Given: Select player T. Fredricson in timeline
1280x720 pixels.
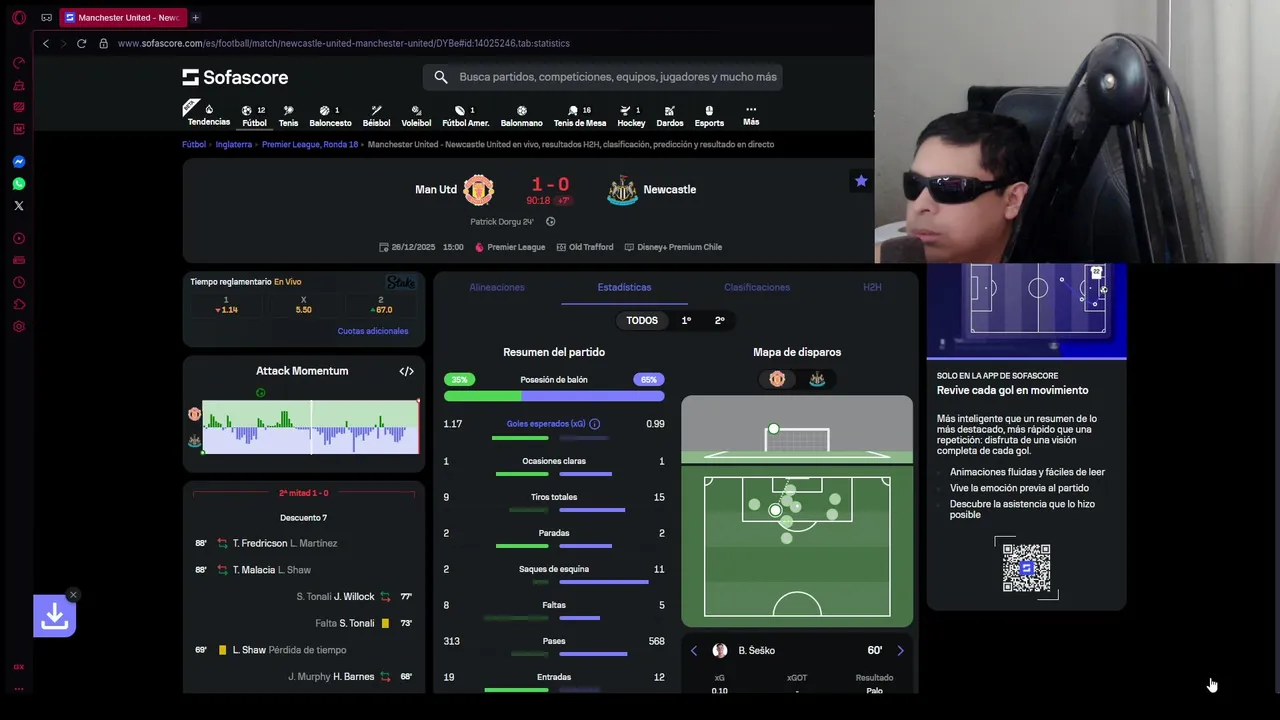Looking at the screenshot, I should [x=259, y=543].
